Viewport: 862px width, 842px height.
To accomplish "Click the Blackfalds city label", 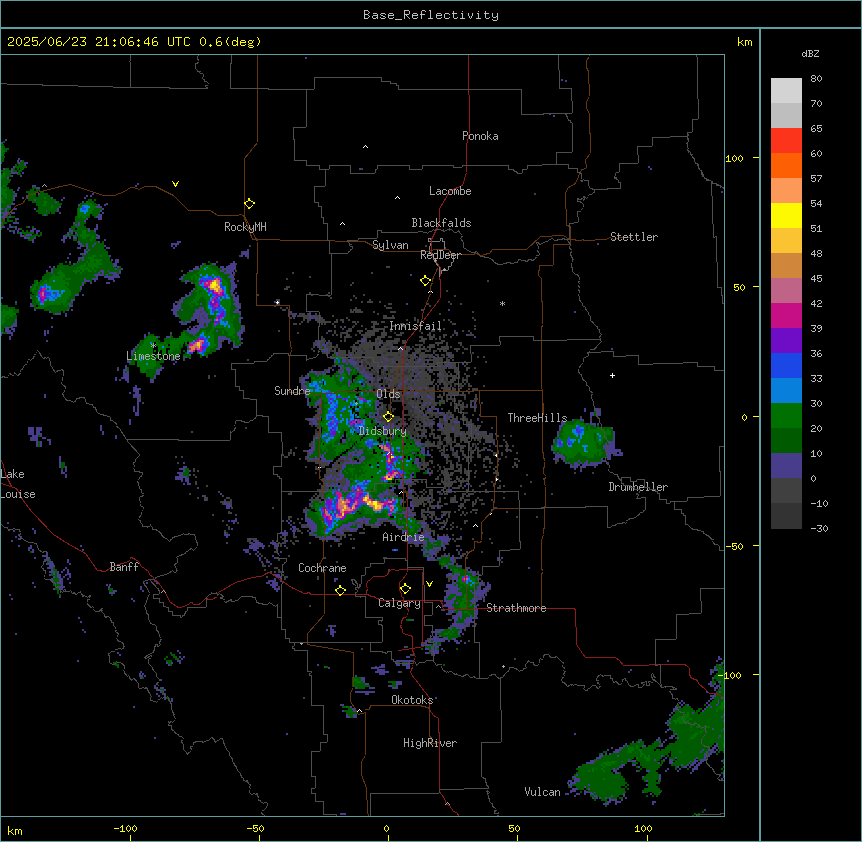I will point(441,223).
